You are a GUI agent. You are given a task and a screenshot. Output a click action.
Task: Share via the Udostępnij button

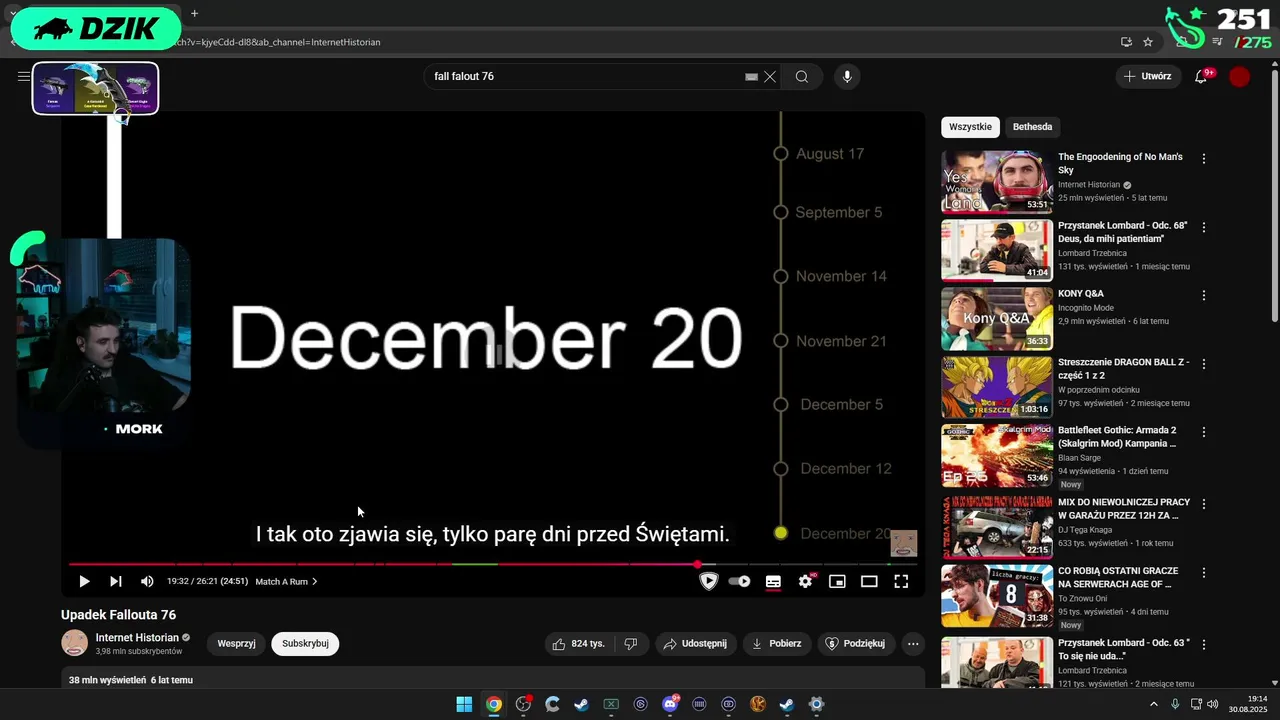696,643
